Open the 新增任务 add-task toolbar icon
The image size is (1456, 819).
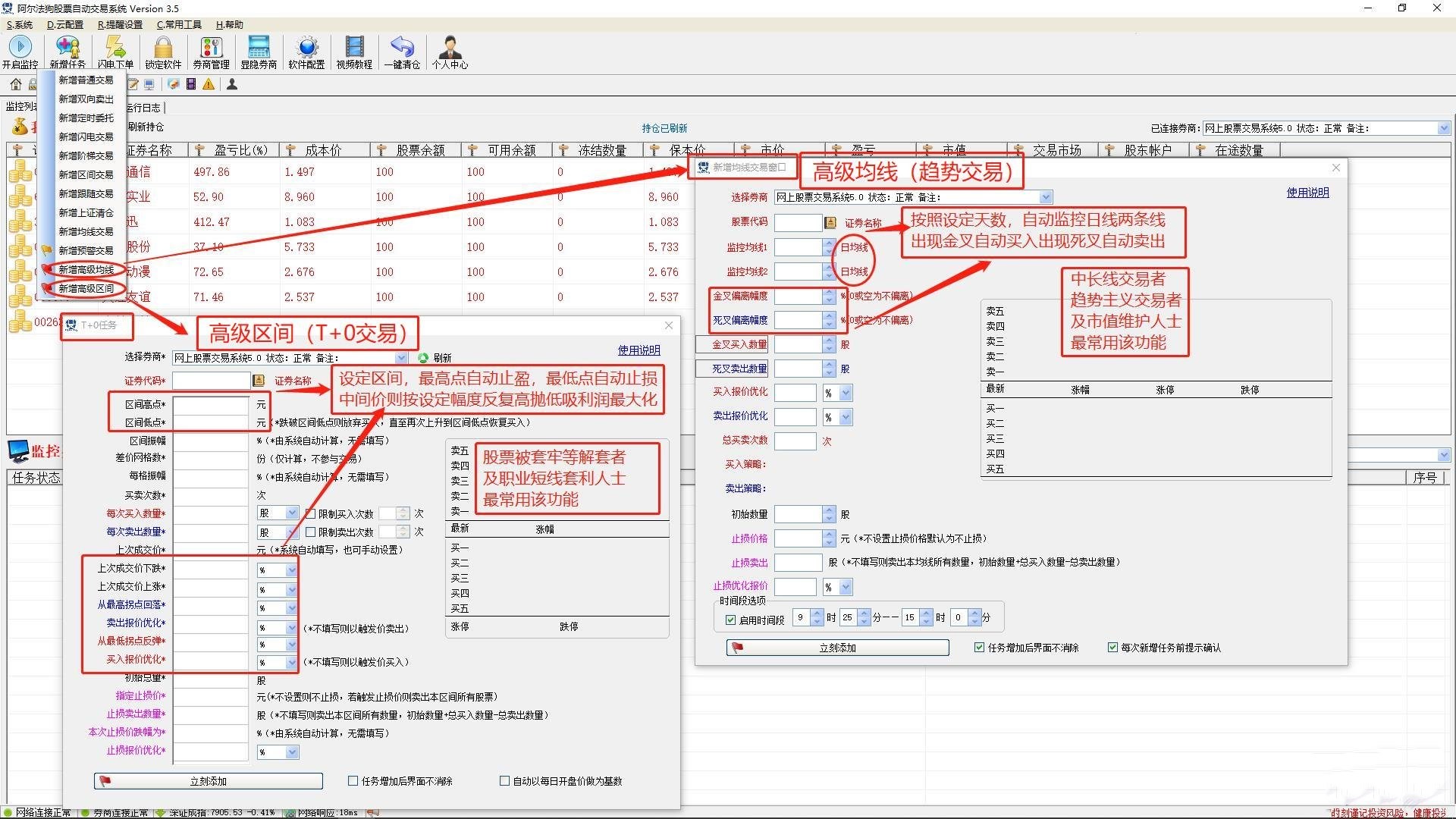click(x=67, y=51)
